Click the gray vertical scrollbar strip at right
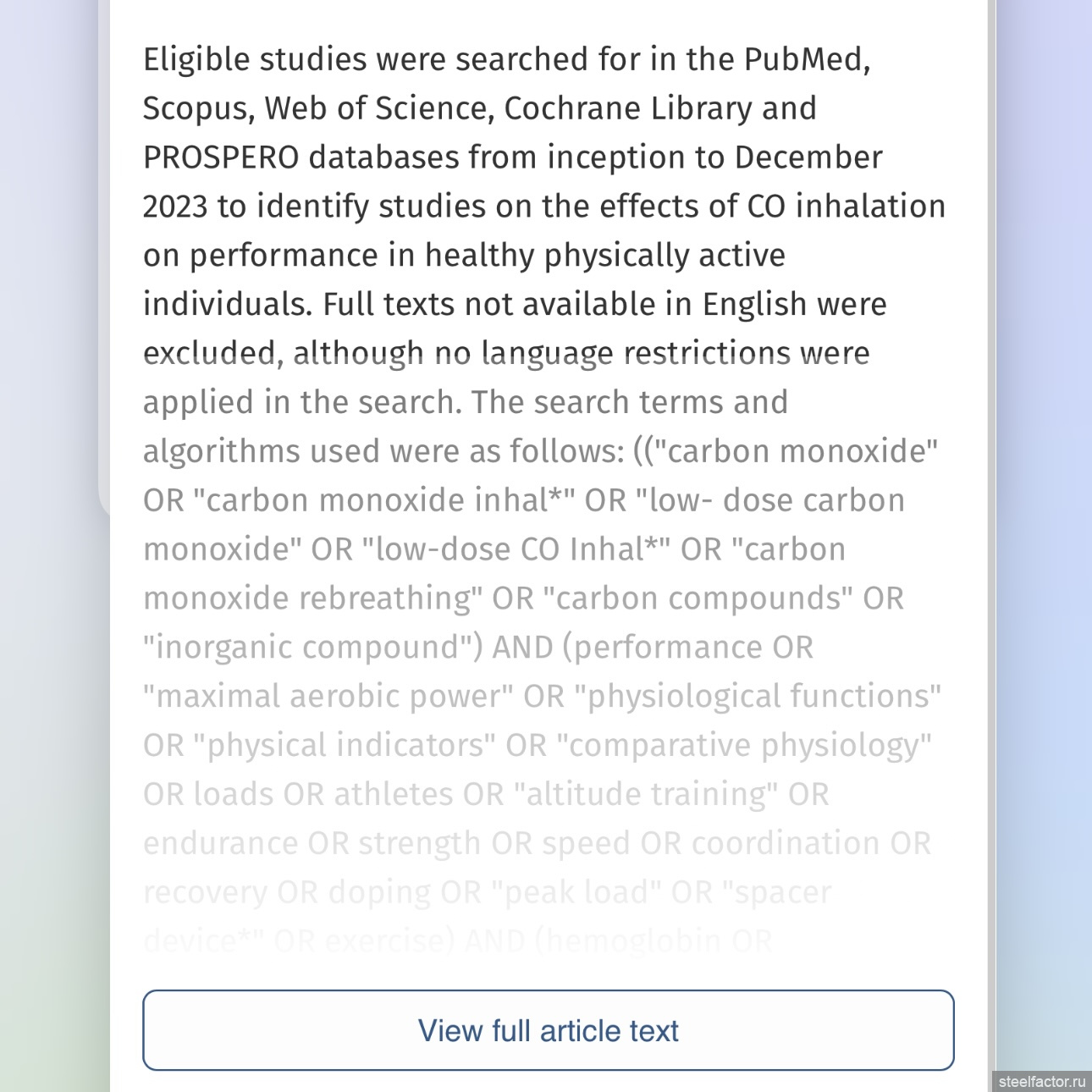This screenshot has width=1092, height=1092. click(x=992, y=542)
